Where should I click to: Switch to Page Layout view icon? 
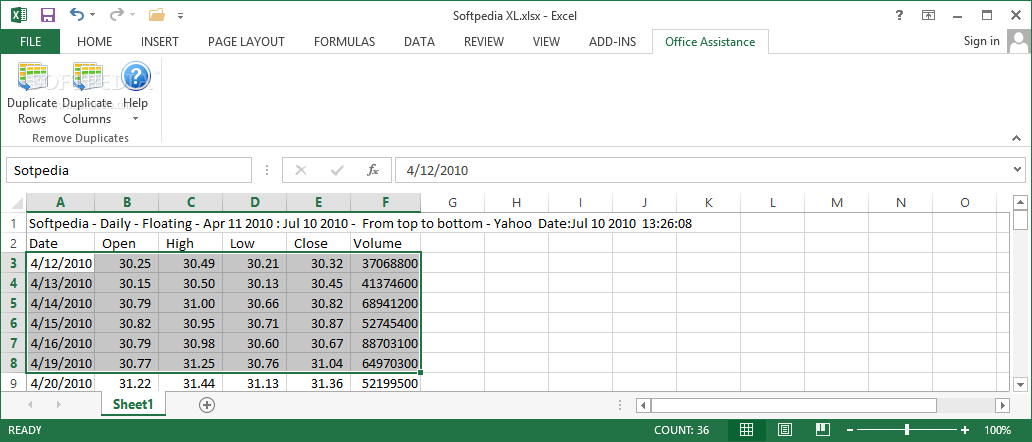point(785,430)
